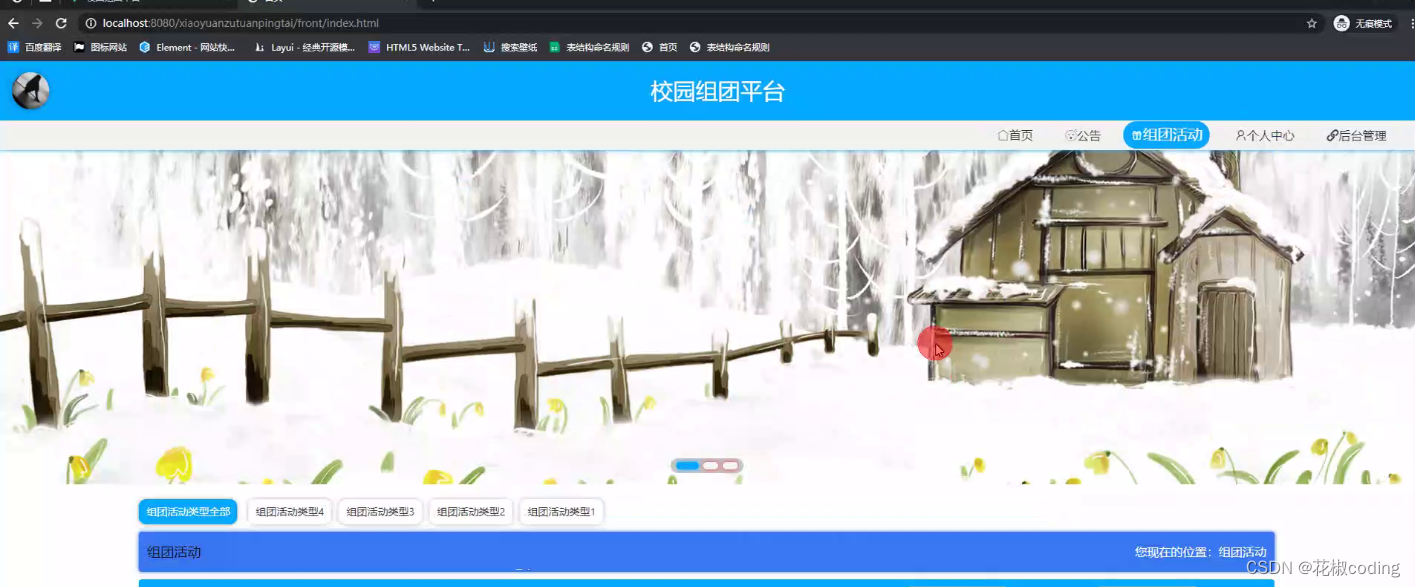
Task: Open 个人中心 in site navigation
Action: coord(1265,136)
